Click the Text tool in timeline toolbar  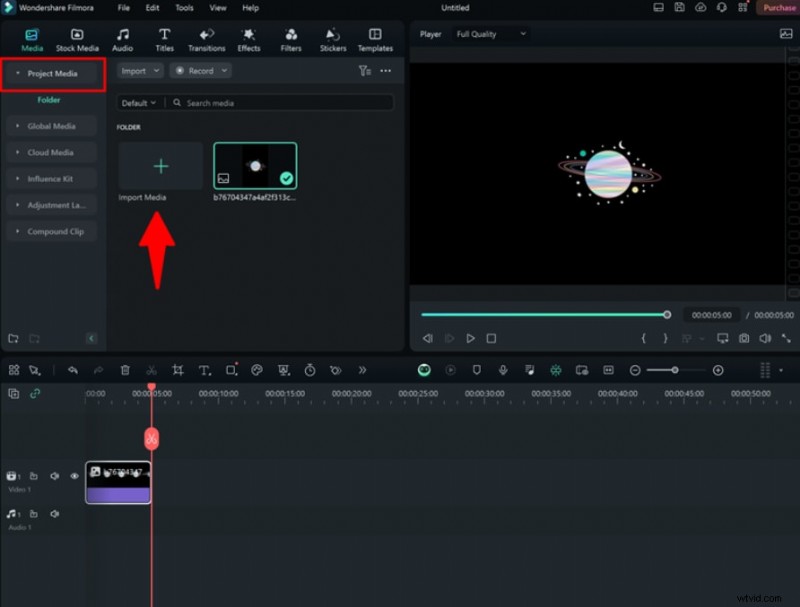[204, 370]
